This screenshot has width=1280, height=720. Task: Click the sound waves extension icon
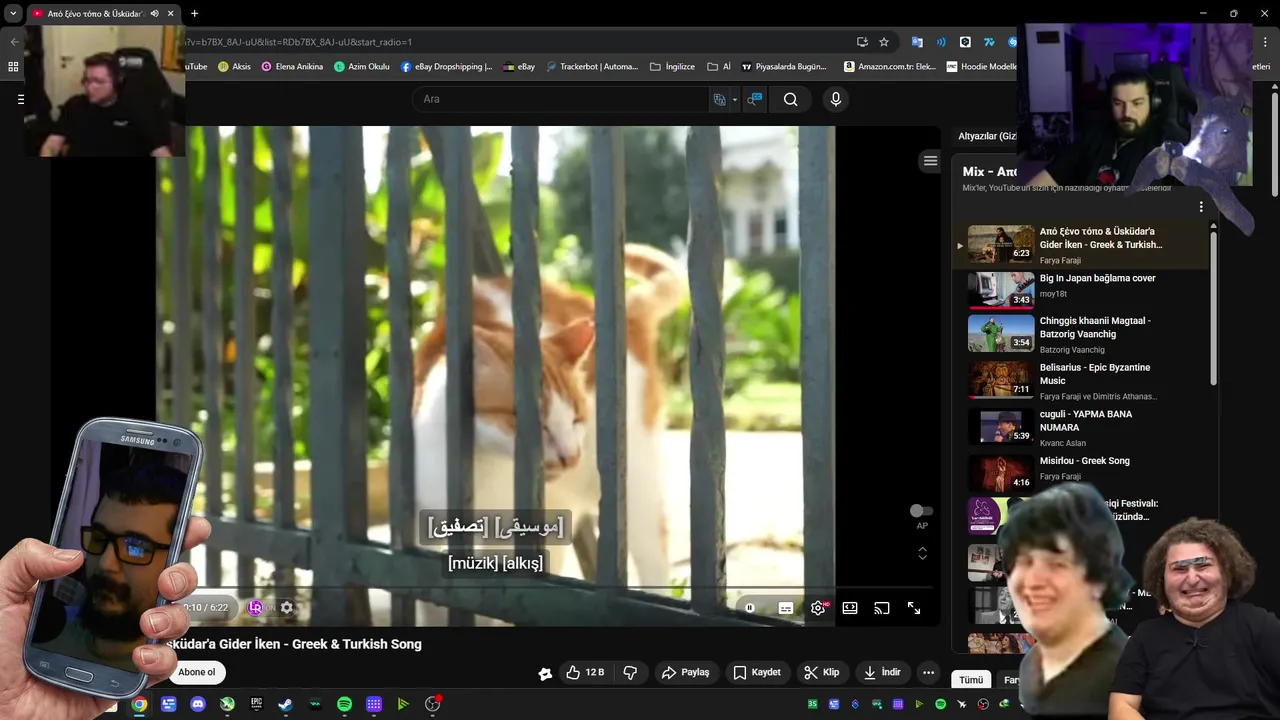(941, 42)
